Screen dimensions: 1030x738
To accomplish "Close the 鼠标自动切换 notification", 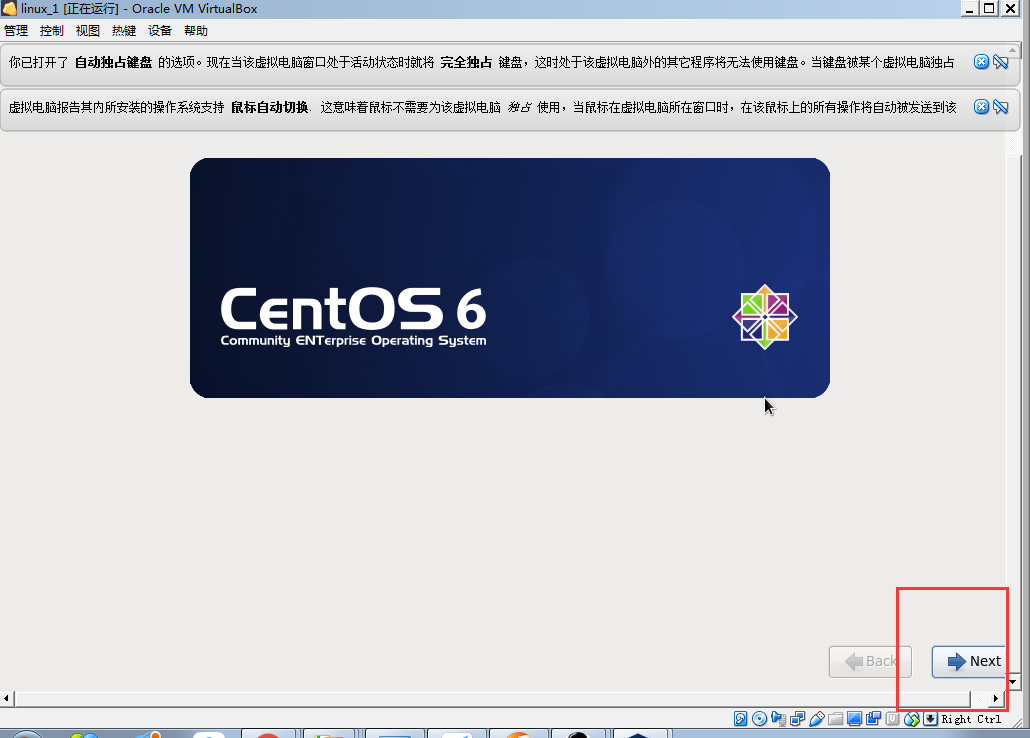I will [x=981, y=106].
